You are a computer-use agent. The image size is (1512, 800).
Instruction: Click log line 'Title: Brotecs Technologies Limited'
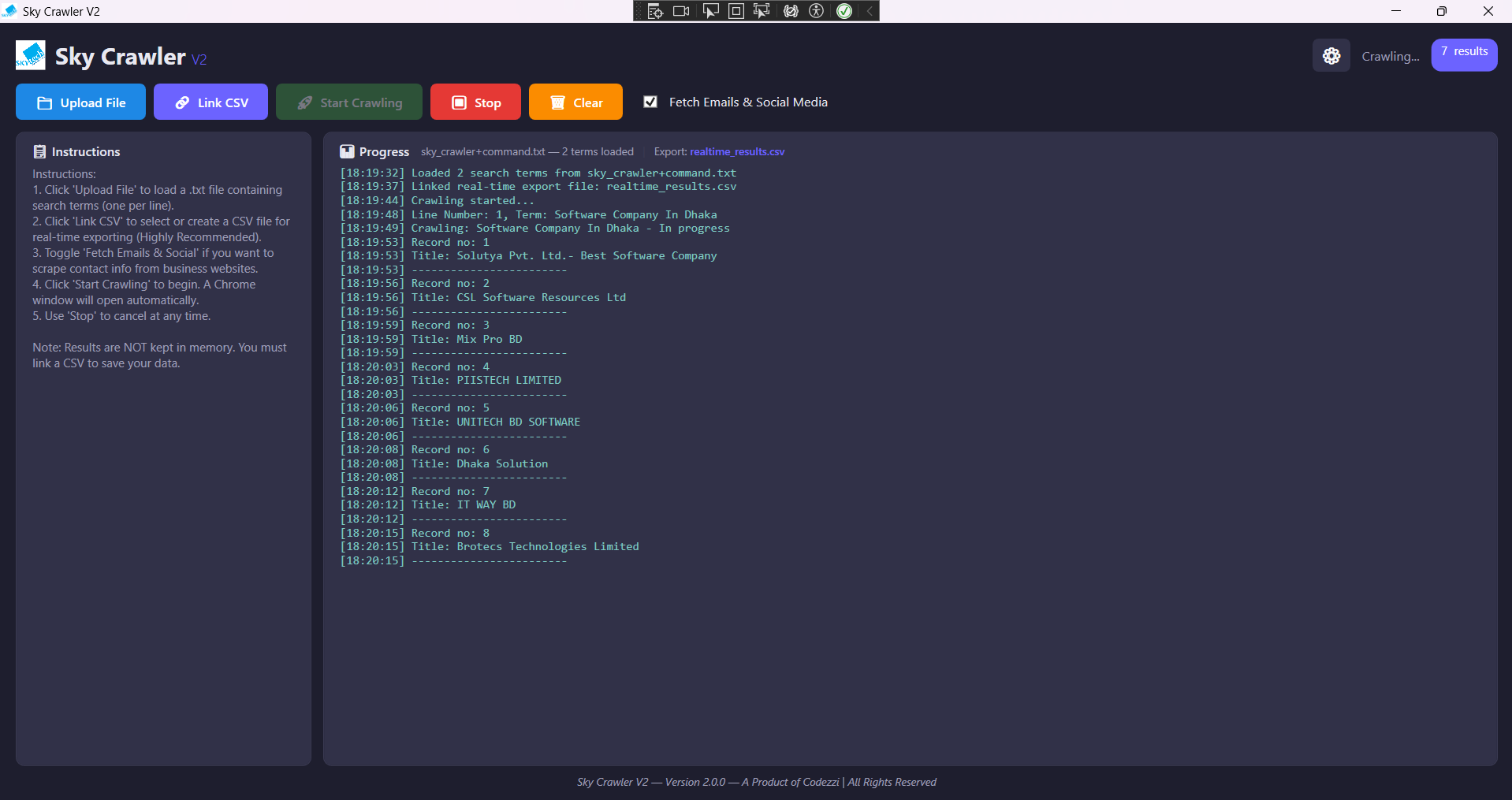click(x=490, y=547)
